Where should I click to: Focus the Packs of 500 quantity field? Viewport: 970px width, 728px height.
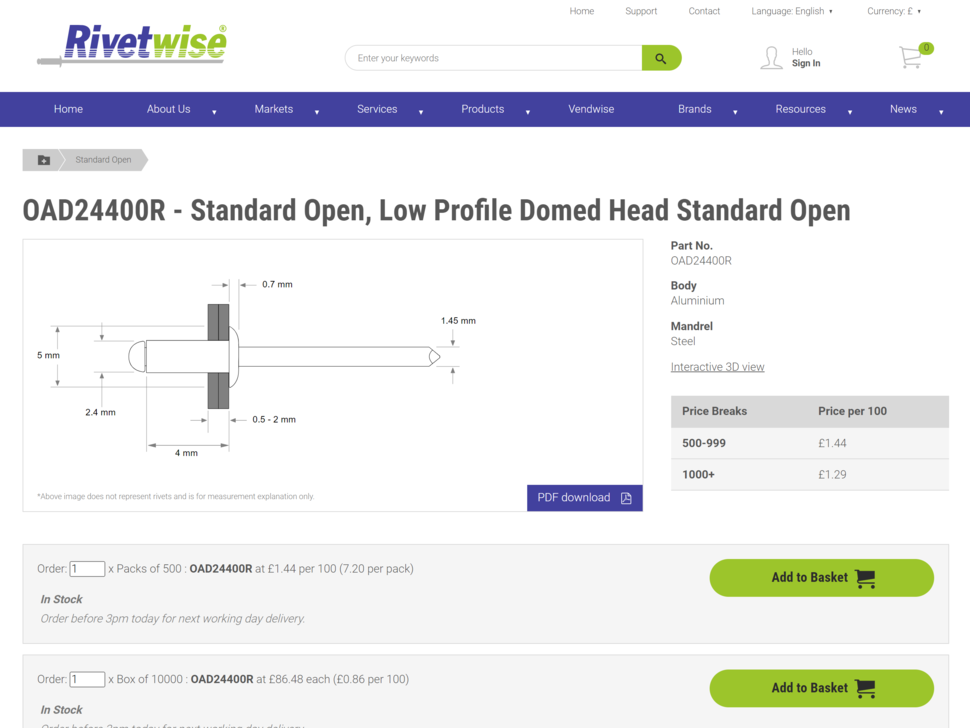tap(87, 569)
